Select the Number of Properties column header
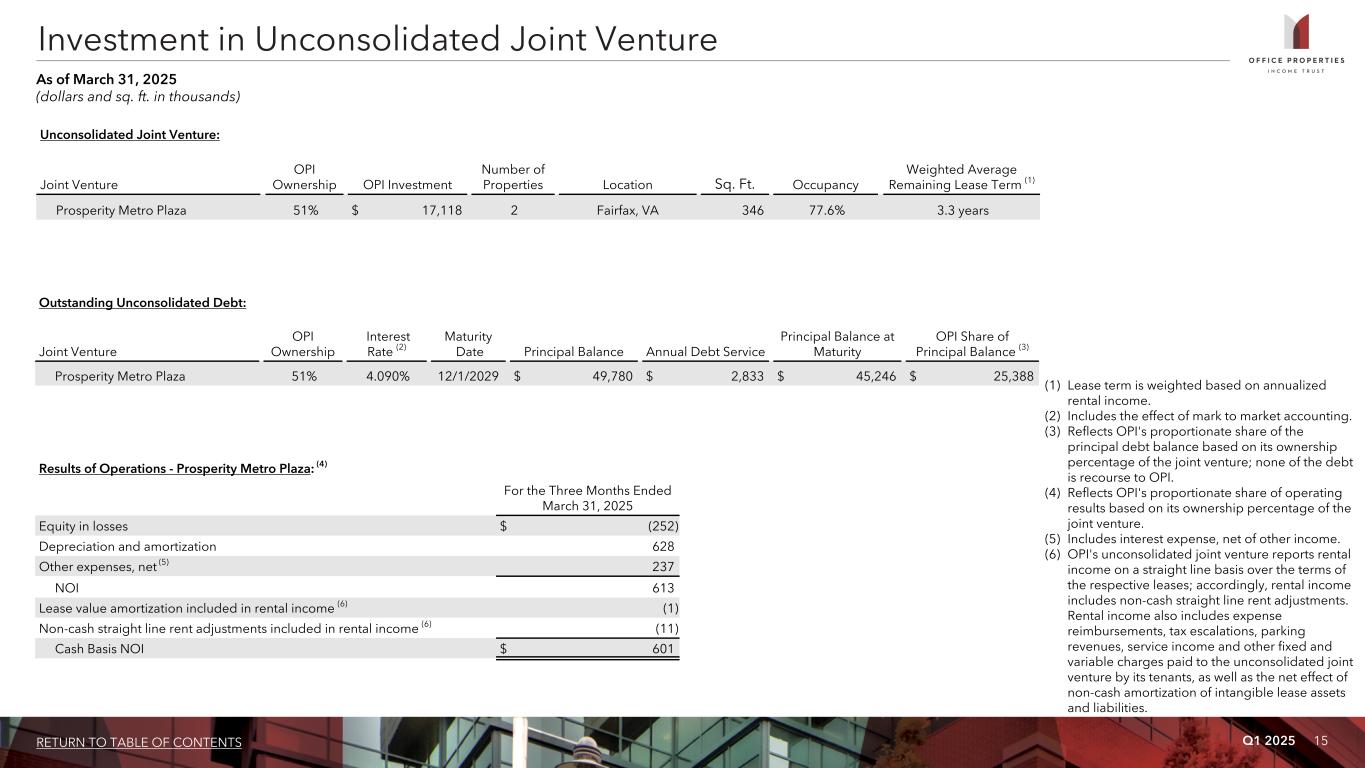This screenshot has width=1365, height=768. 512,177
